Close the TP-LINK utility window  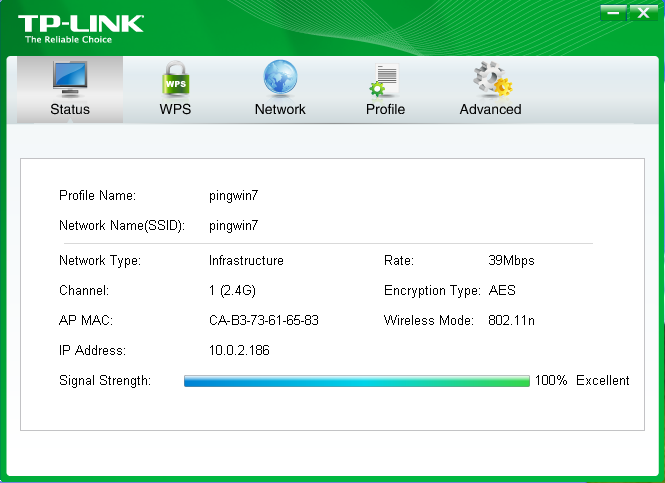643,13
